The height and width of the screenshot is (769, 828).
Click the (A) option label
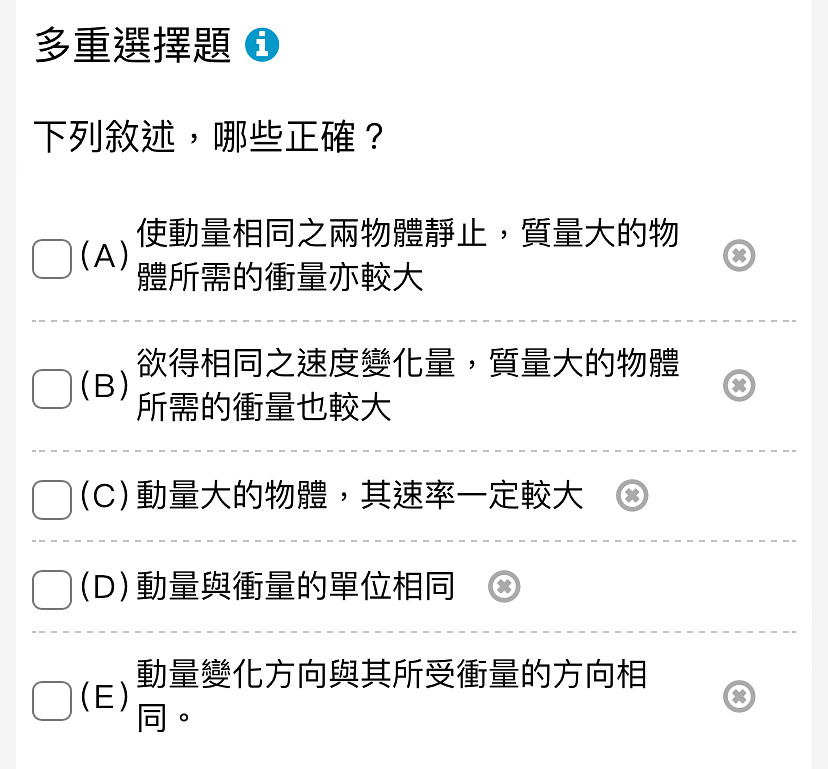click(x=105, y=256)
